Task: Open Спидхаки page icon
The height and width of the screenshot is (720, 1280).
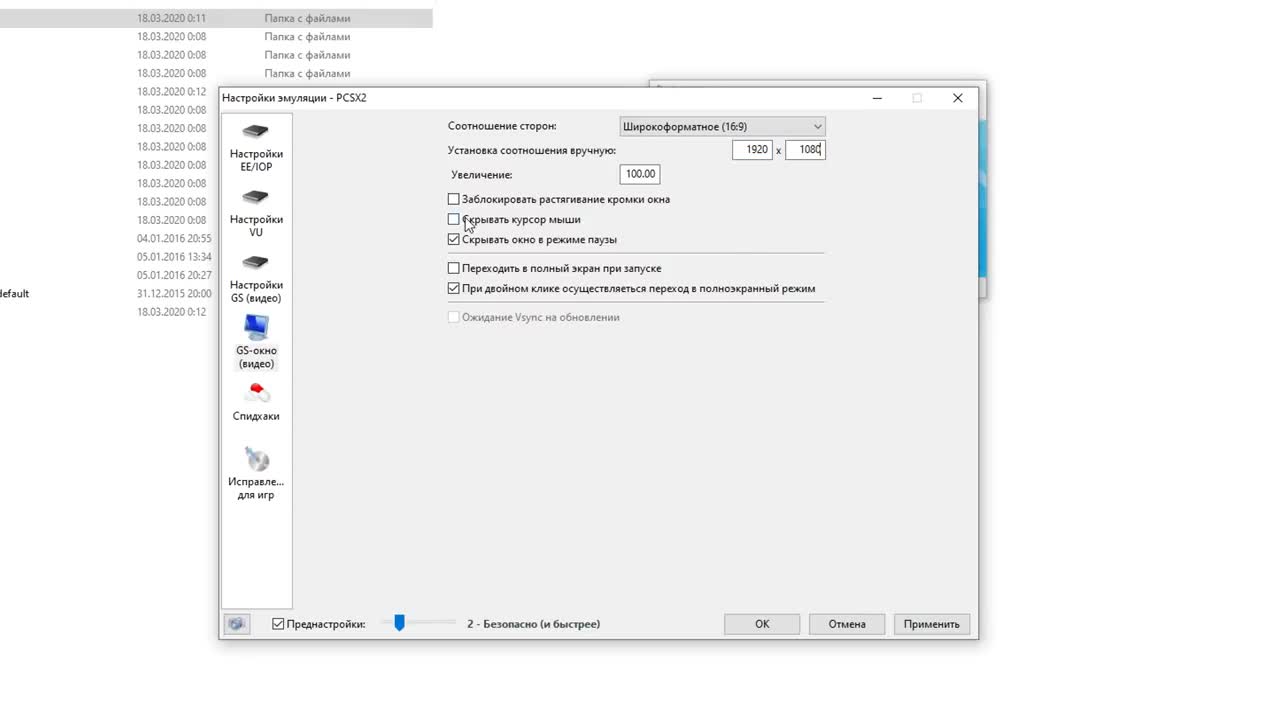Action: 256,393
